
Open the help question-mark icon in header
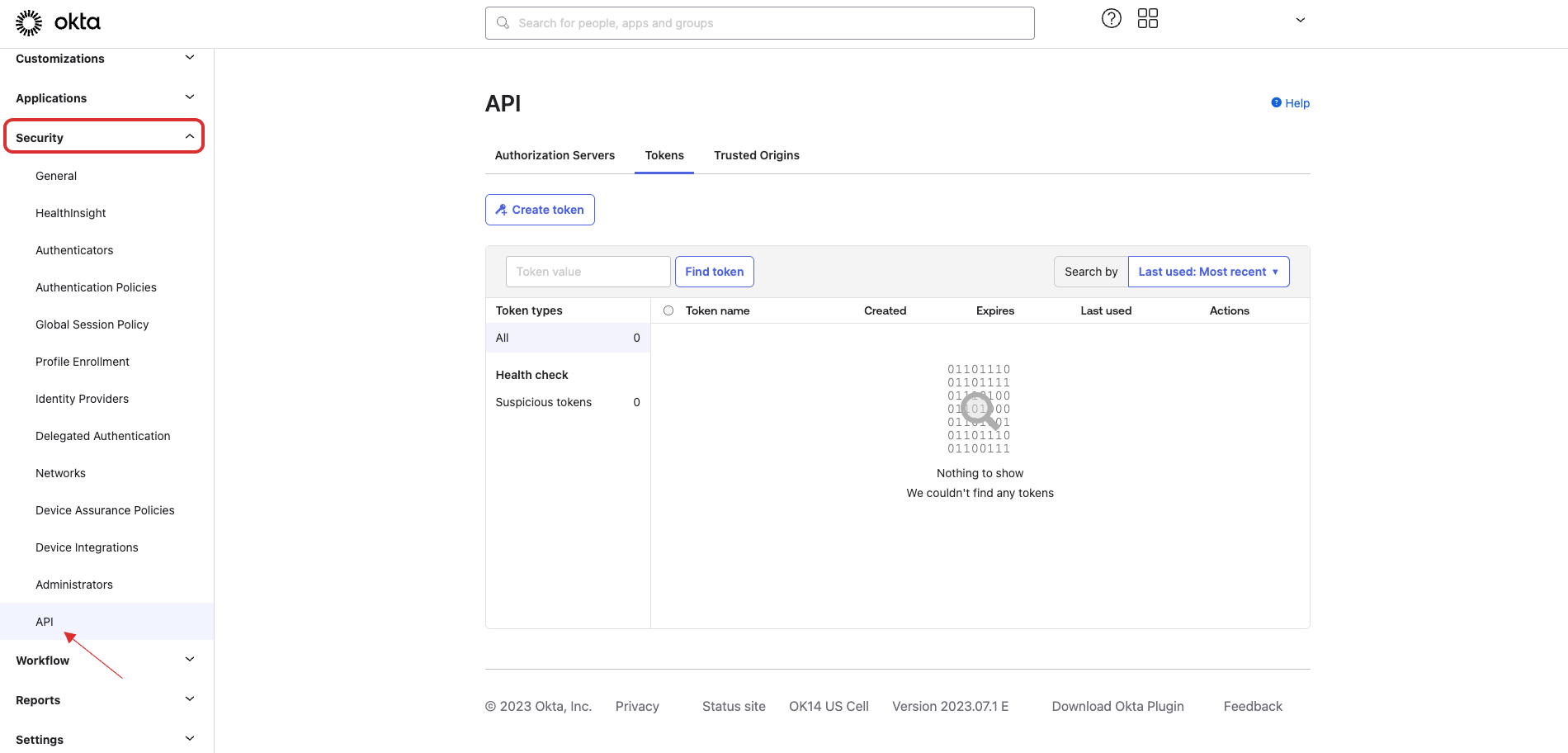pos(1112,18)
